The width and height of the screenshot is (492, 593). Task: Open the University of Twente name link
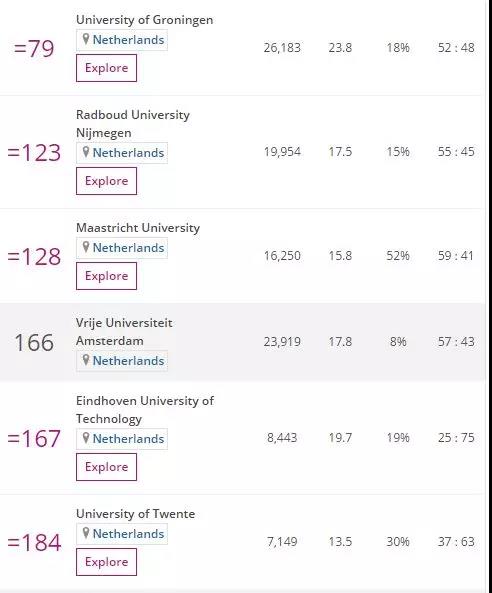tap(135, 514)
